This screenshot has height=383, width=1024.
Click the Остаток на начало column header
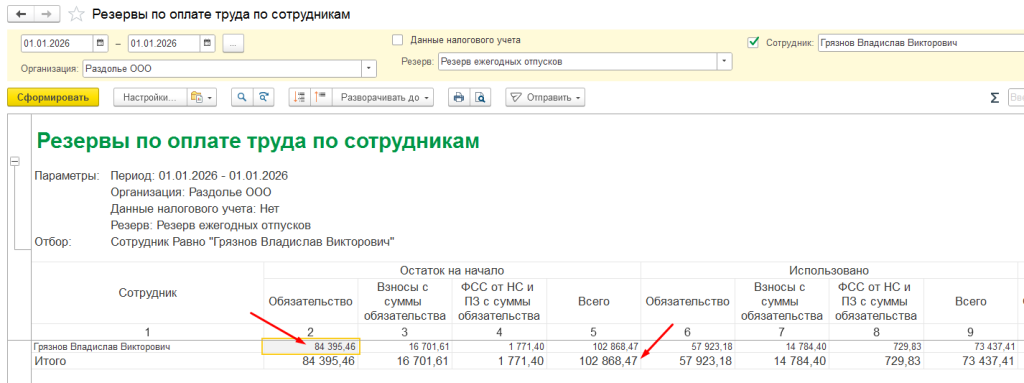pos(452,270)
